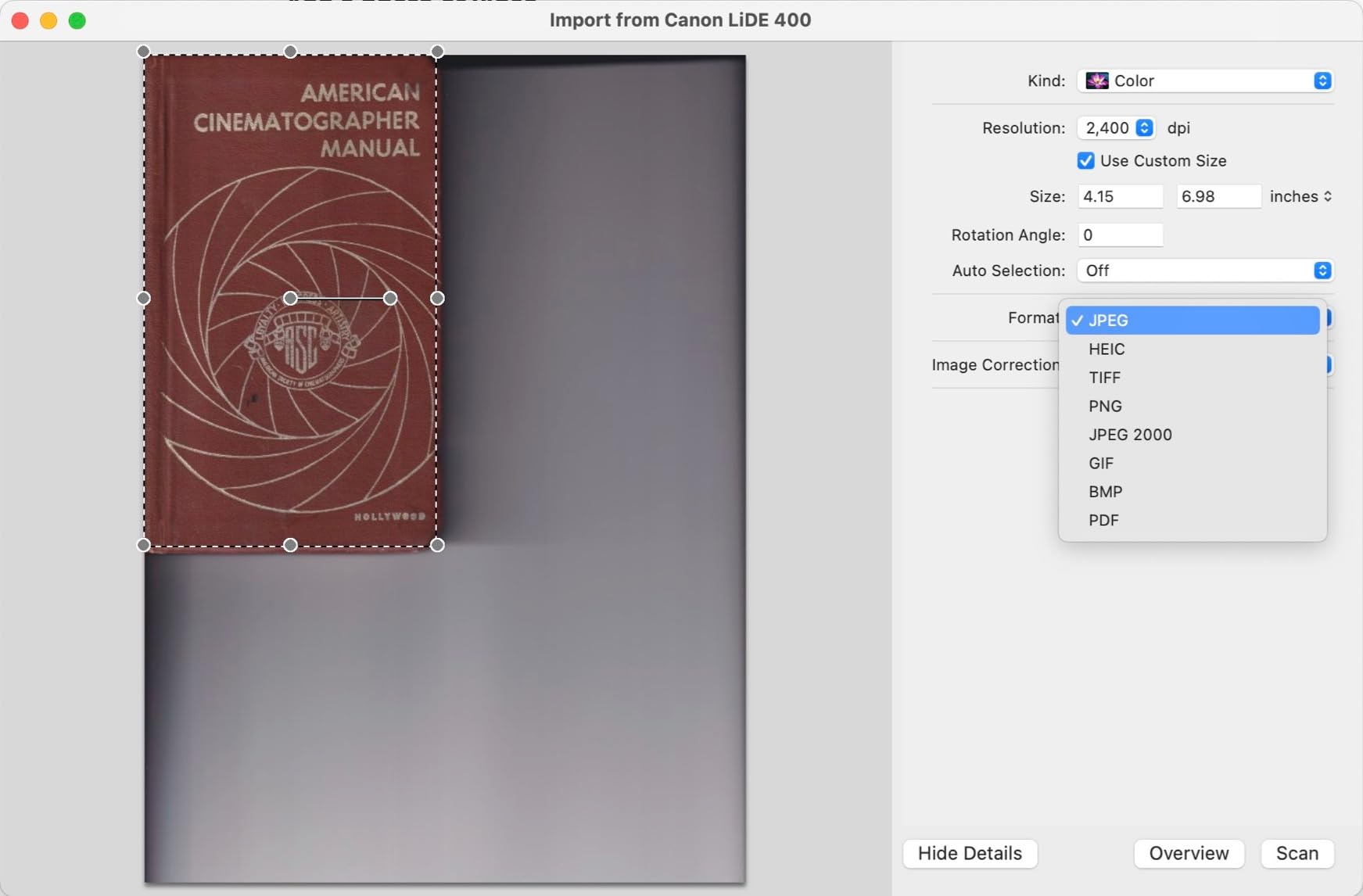Viewport: 1363px width, 896px height.
Task: Uncheck the Use Custom Size checkbox
Action: (x=1085, y=160)
